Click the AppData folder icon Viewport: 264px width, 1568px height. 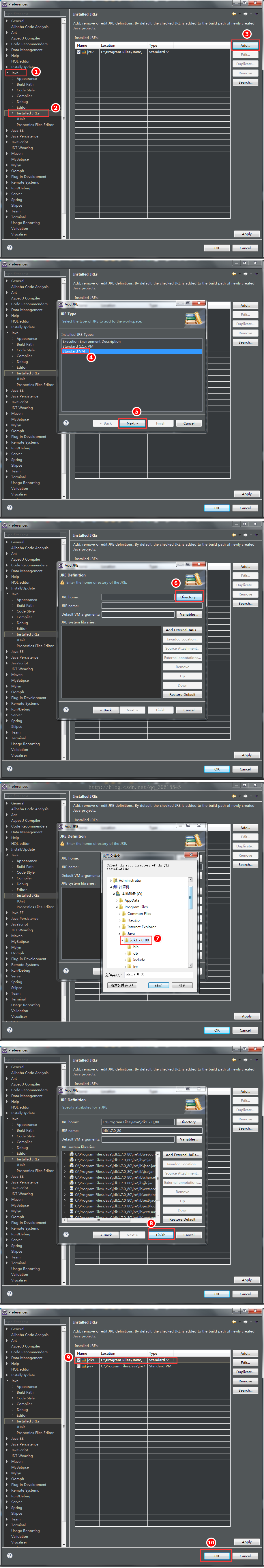tap(121, 900)
